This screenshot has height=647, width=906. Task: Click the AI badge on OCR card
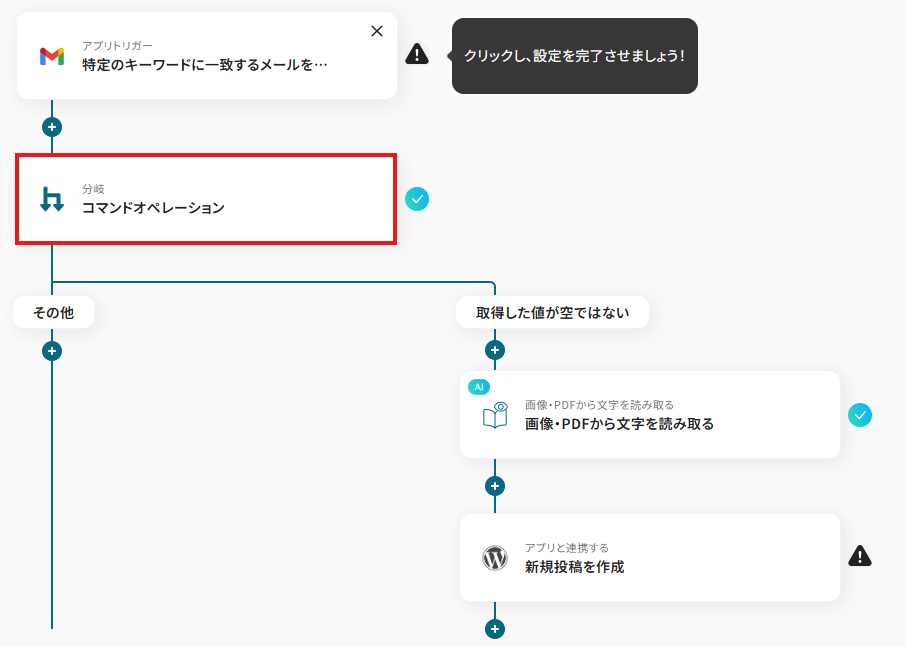click(x=479, y=387)
